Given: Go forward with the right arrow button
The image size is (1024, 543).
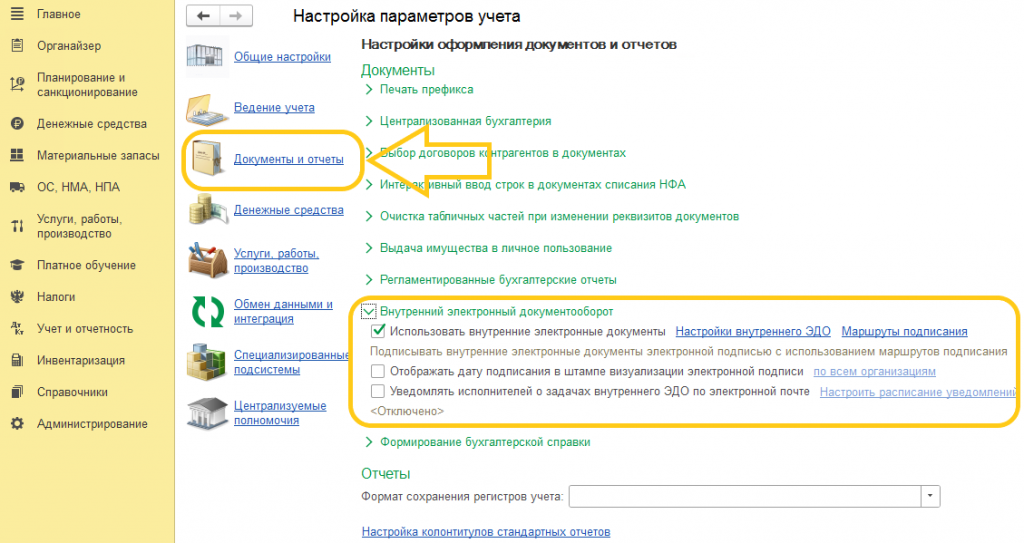Looking at the screenshot, I should pos(236,16).
